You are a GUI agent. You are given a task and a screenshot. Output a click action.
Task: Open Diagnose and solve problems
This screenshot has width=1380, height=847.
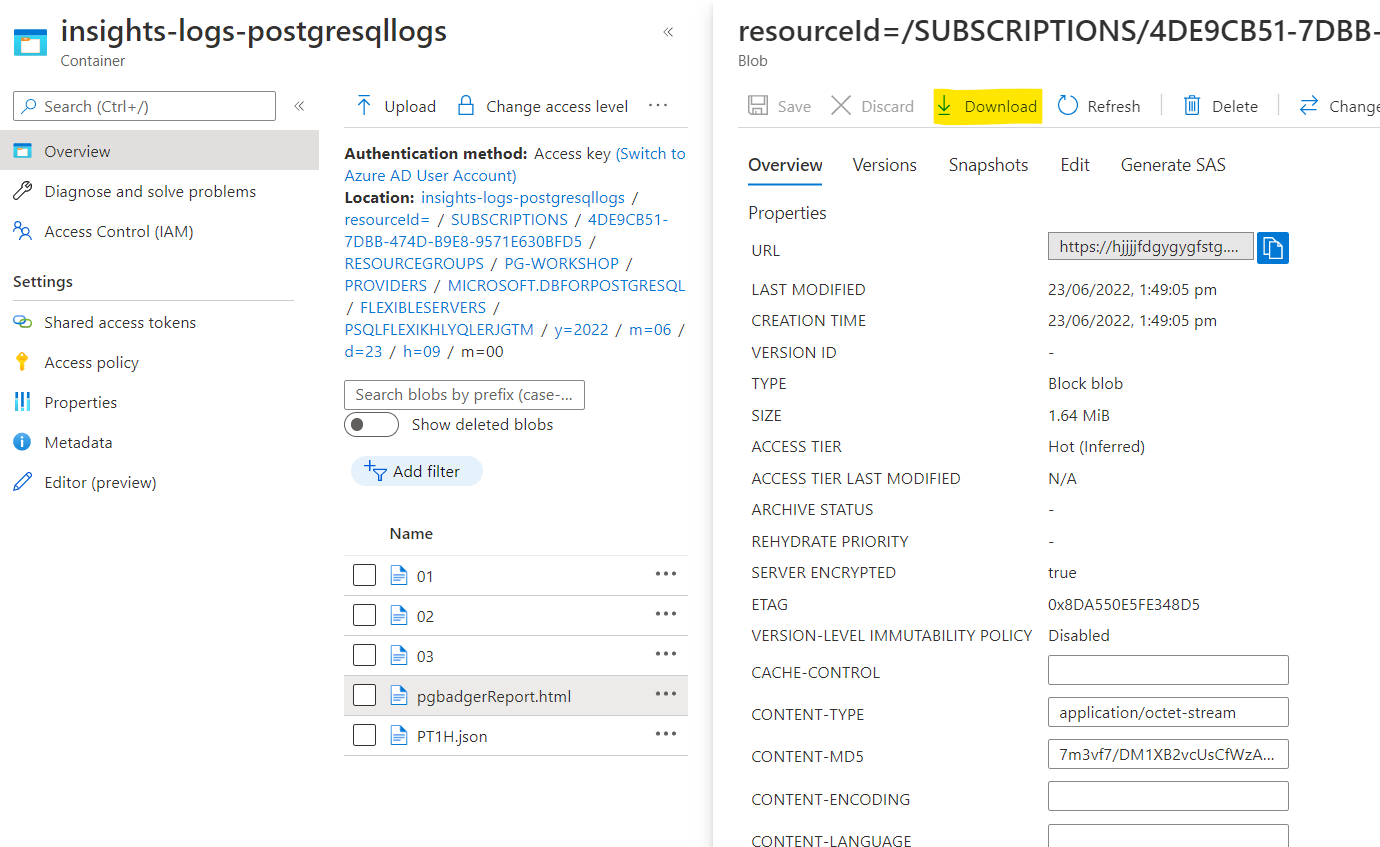[x=150, y=191]
